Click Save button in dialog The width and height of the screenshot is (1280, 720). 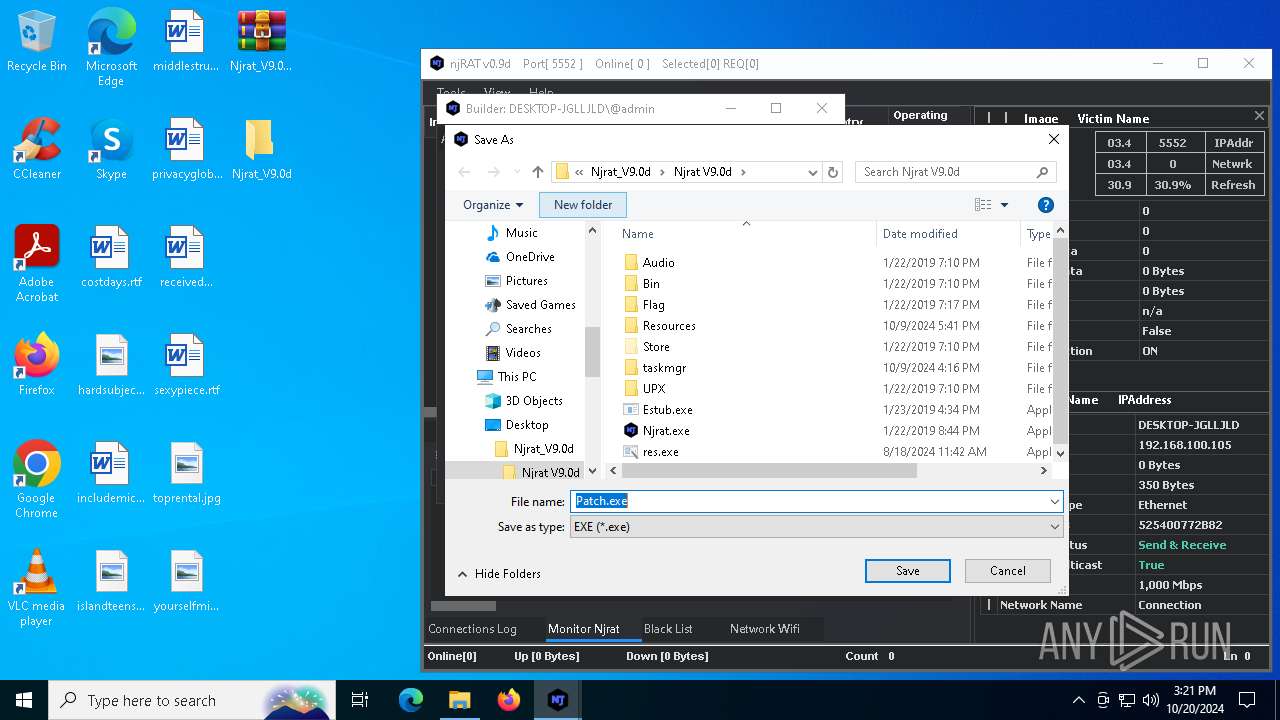pyautogui.click(x=908, y=571)
